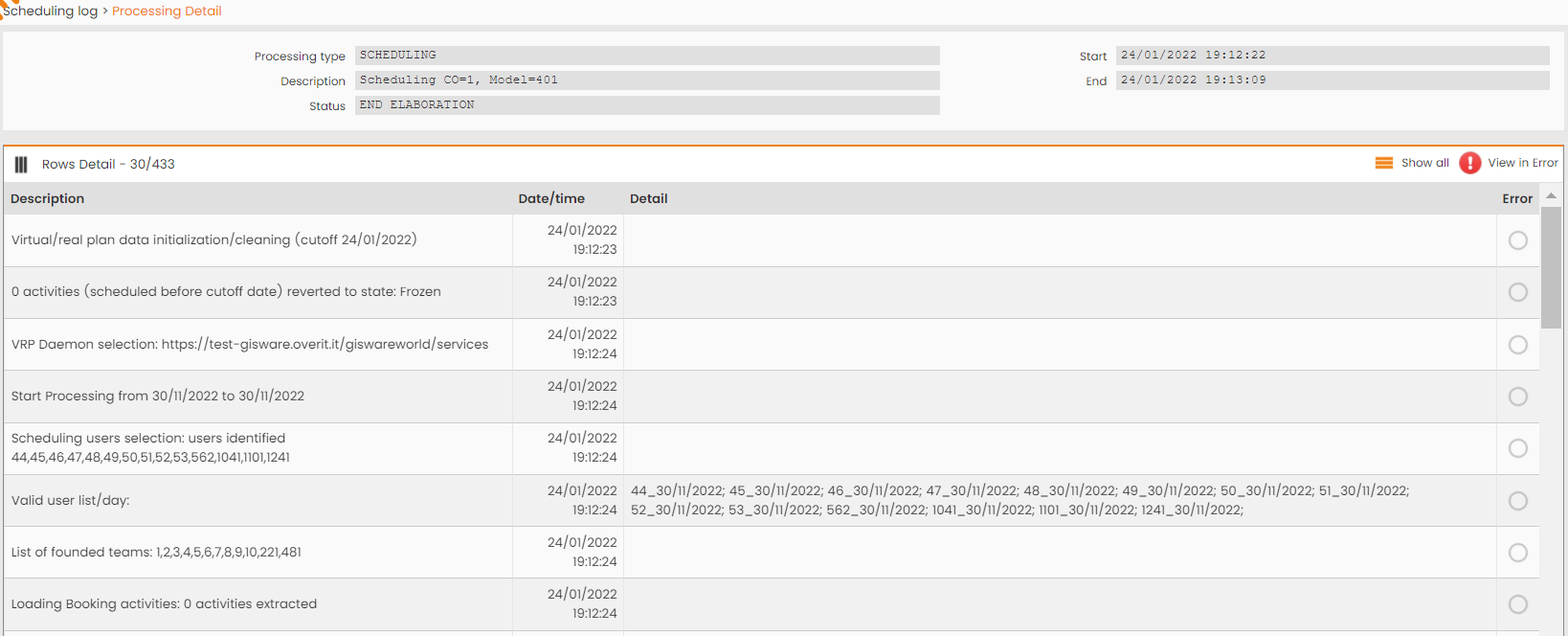
Task: Select error radio for Scheduling users selection row
Action: (1518, 448)
